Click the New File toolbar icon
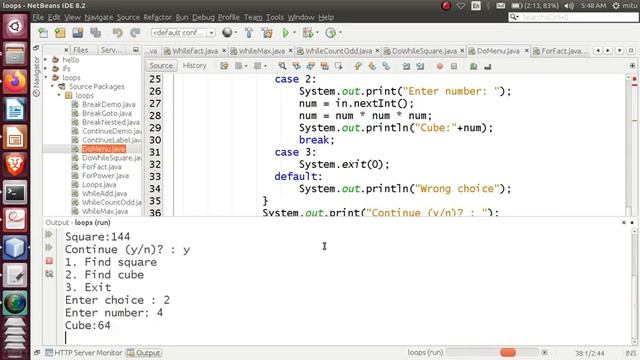 [43, 33]
